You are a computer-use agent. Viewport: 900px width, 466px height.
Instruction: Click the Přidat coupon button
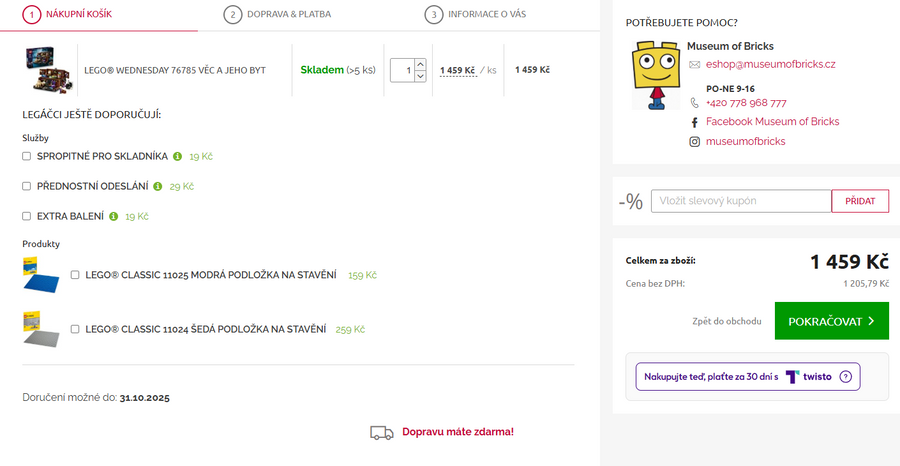tap(860, 201)
